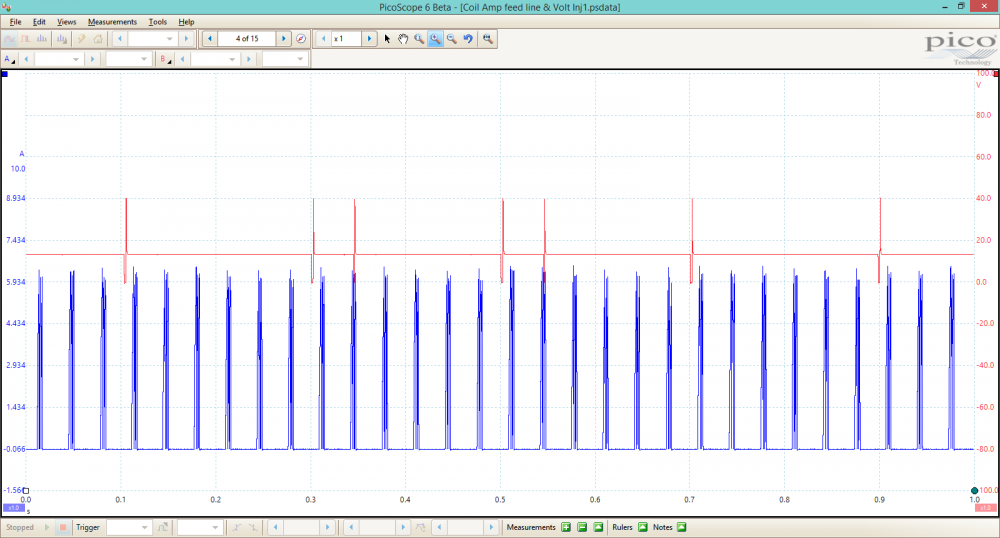The height and width of the screenshot is (538, 1000).
Task: Toggle the Notes green icon
Action: [682, 527]
